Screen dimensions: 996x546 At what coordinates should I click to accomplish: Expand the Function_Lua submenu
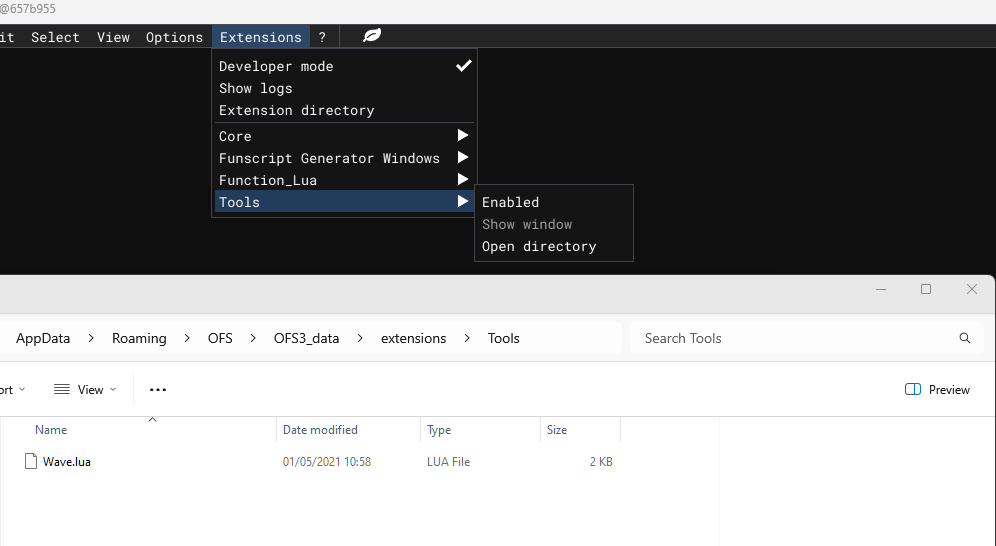tap(344, 180)
